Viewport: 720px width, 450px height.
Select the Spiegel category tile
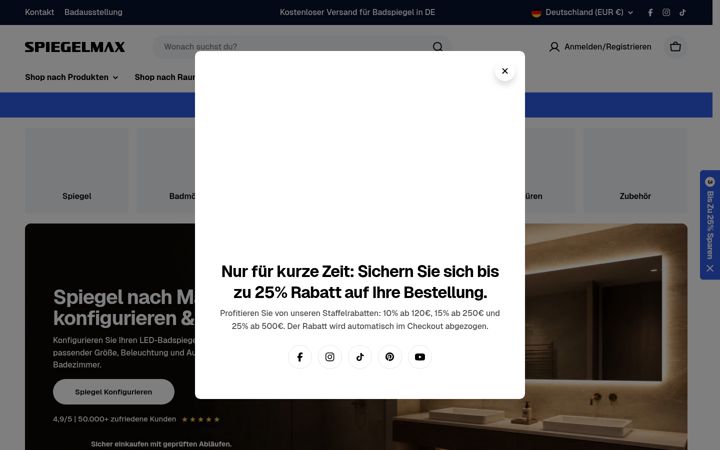(x=77, y=170)
